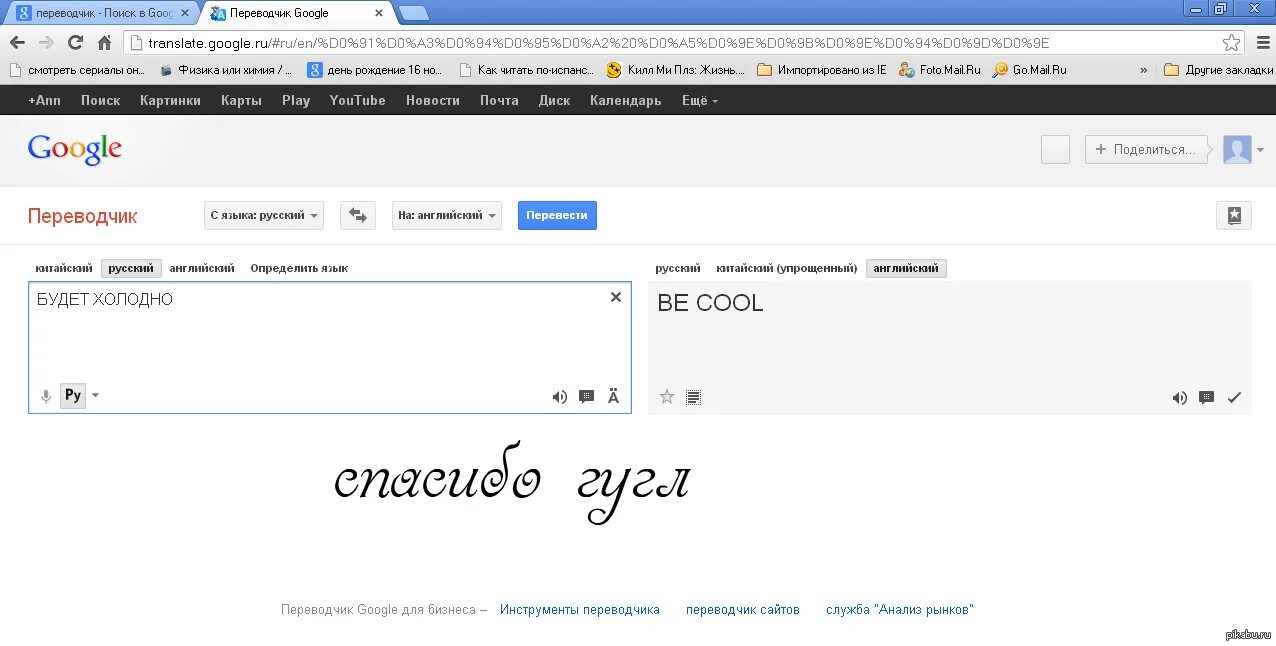Open the "На: английский" dropdown
Screen dimensions: 1276x646
(447, 215)
